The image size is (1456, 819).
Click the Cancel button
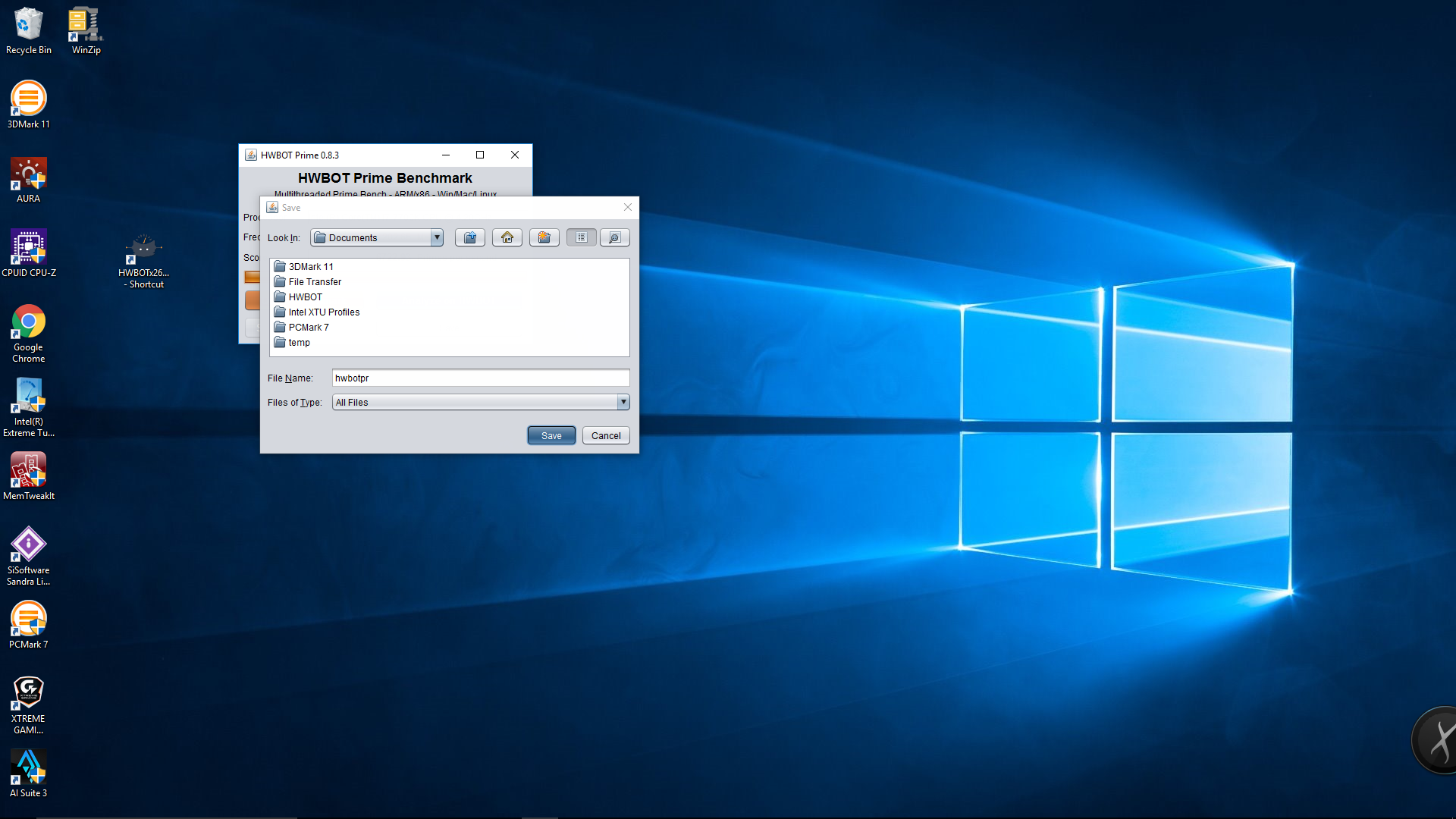606,435
